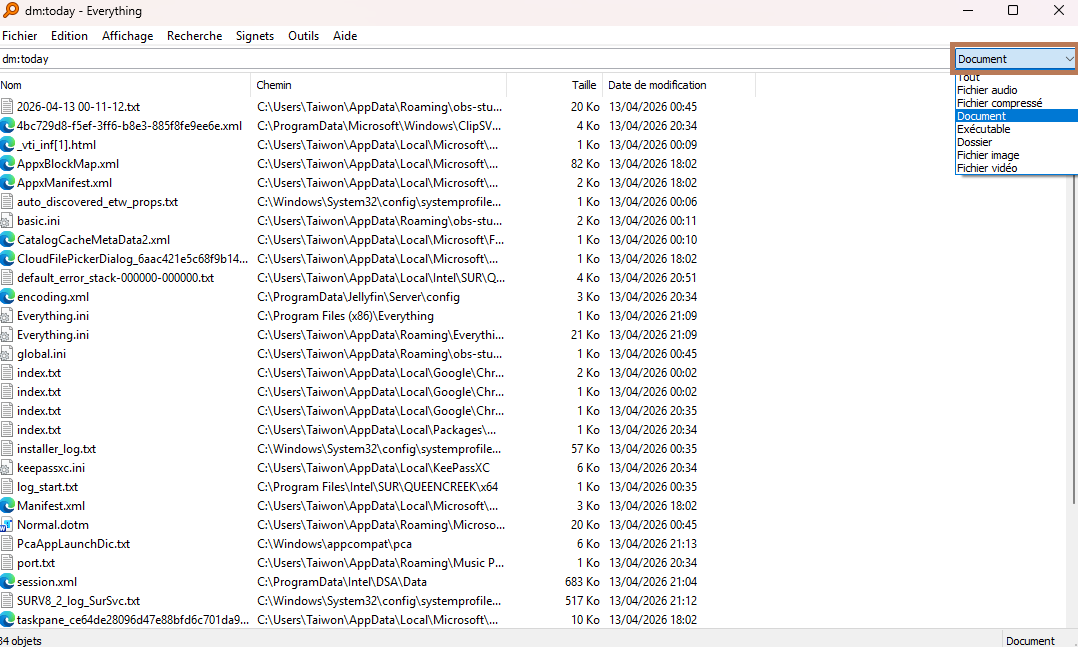The height and width of the screenshot is (647, 1078).
Task: Open the Signets menu
Action: point(254,36)
